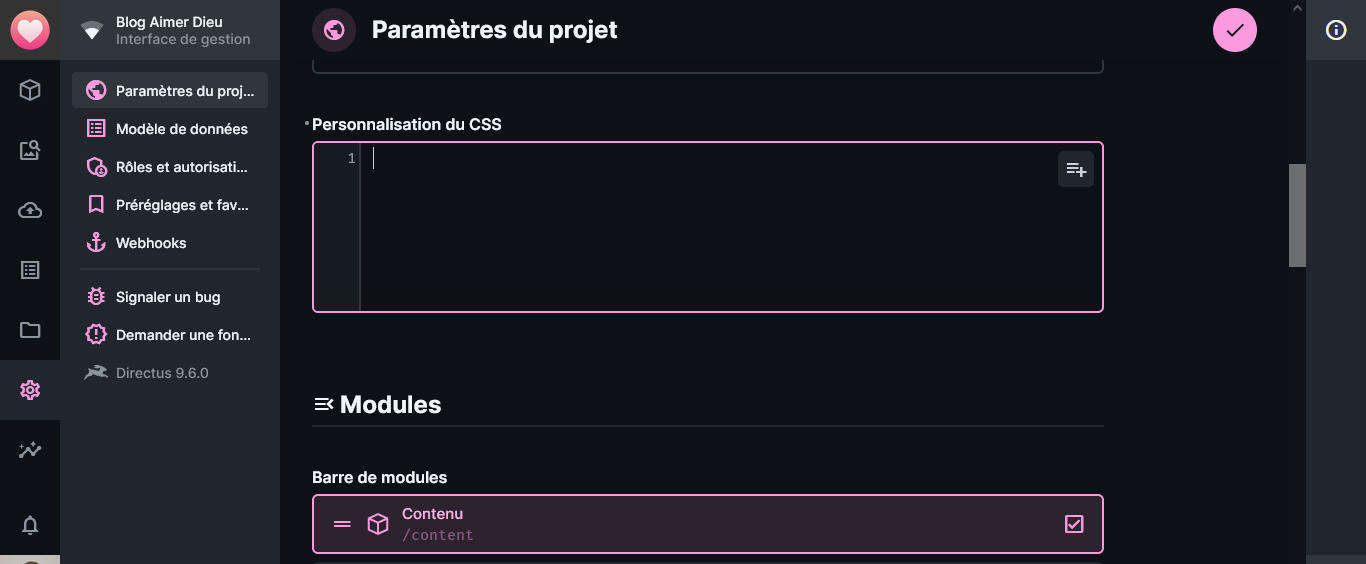Open the File Library cloud icon
Viewport: 1366px width, 564px height.
tap(30, 210)
